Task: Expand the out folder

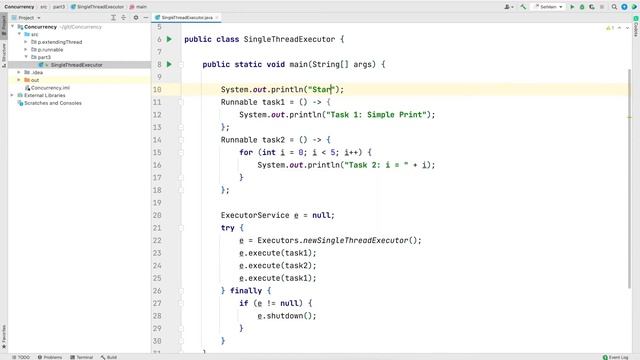Action: 19,80
